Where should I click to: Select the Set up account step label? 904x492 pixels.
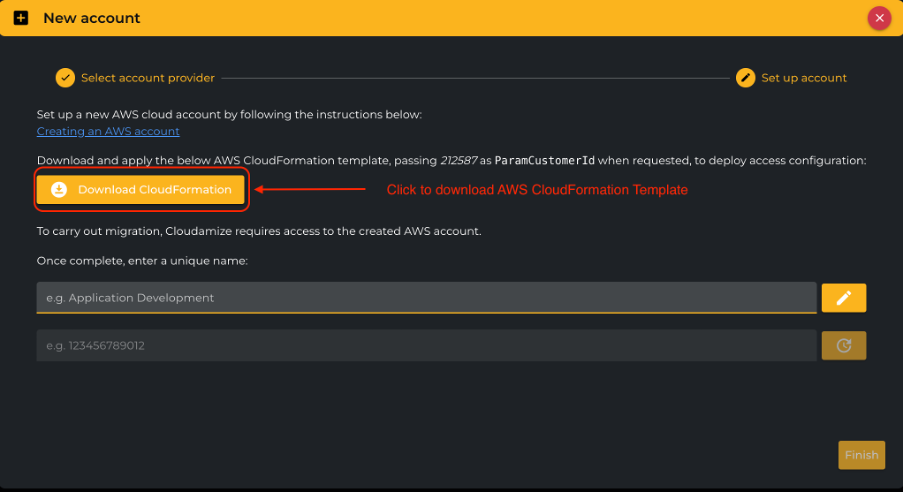point(804,78)
